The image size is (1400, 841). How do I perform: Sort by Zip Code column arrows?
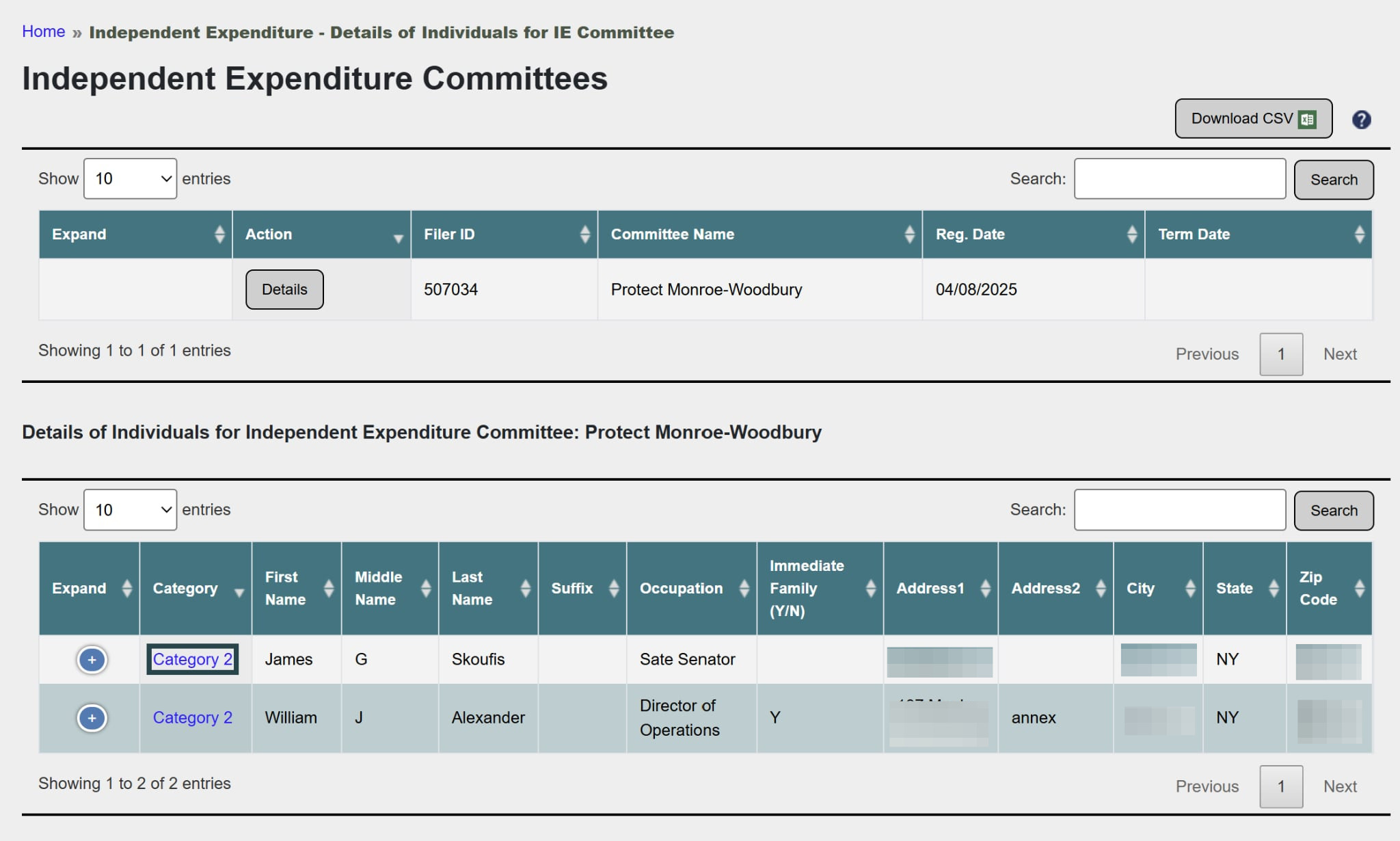[1359, 589]
